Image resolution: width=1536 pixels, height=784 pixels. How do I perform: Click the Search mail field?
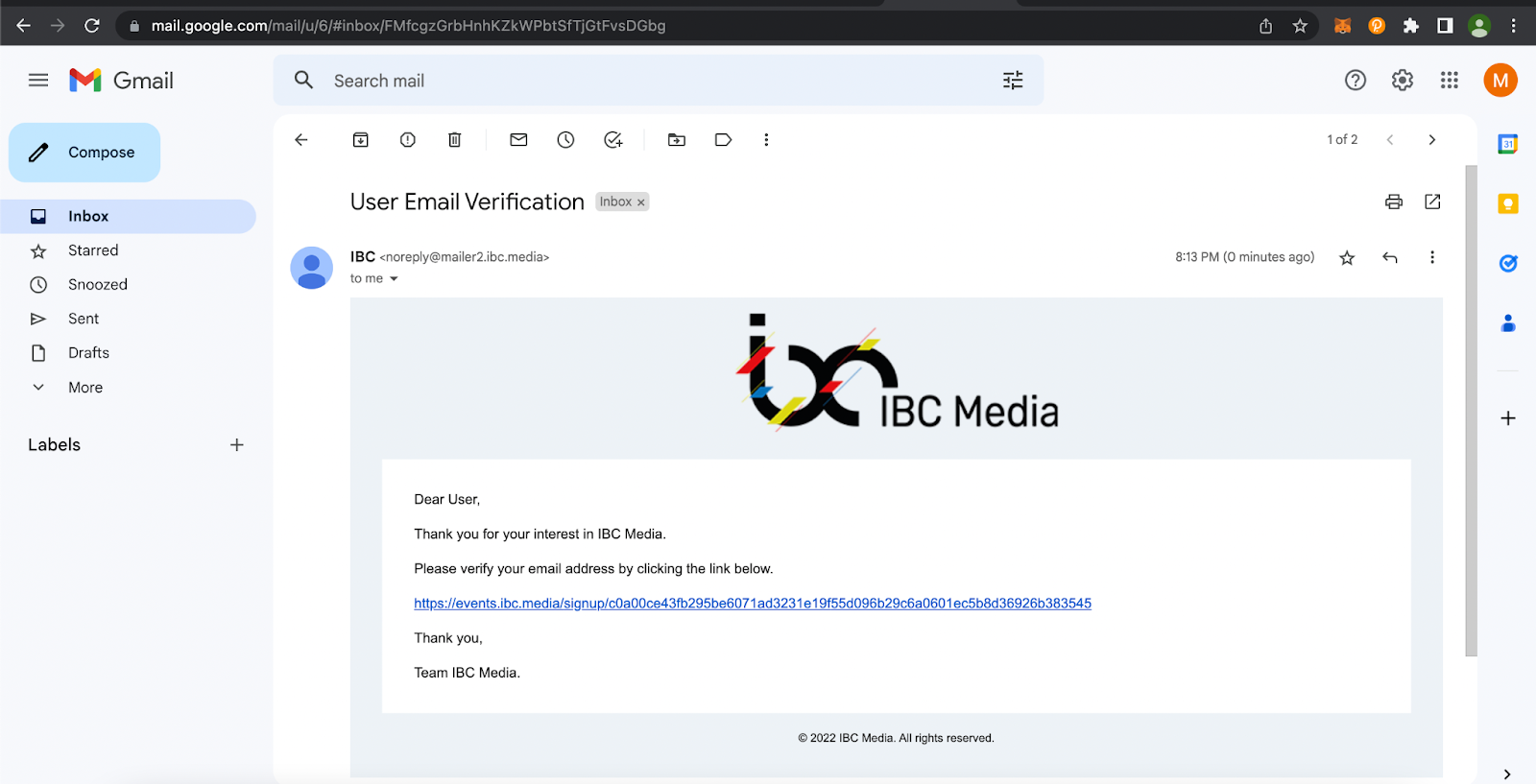click(x=658, y=81)
